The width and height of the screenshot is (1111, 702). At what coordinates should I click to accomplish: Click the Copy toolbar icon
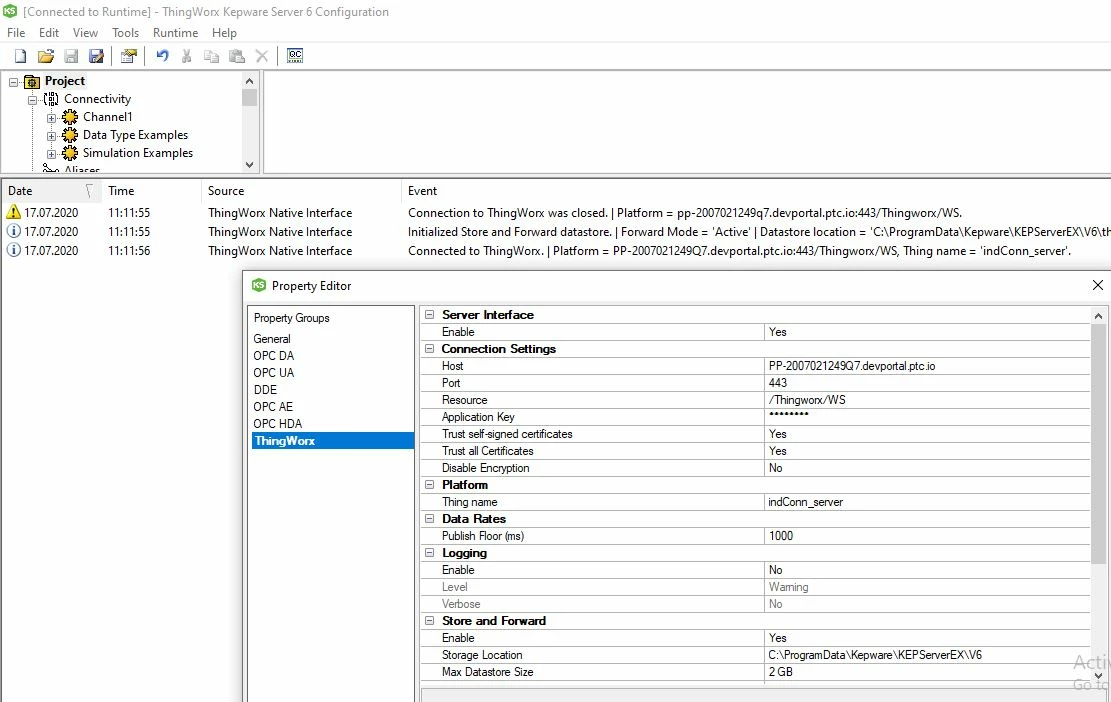[211, 56]
